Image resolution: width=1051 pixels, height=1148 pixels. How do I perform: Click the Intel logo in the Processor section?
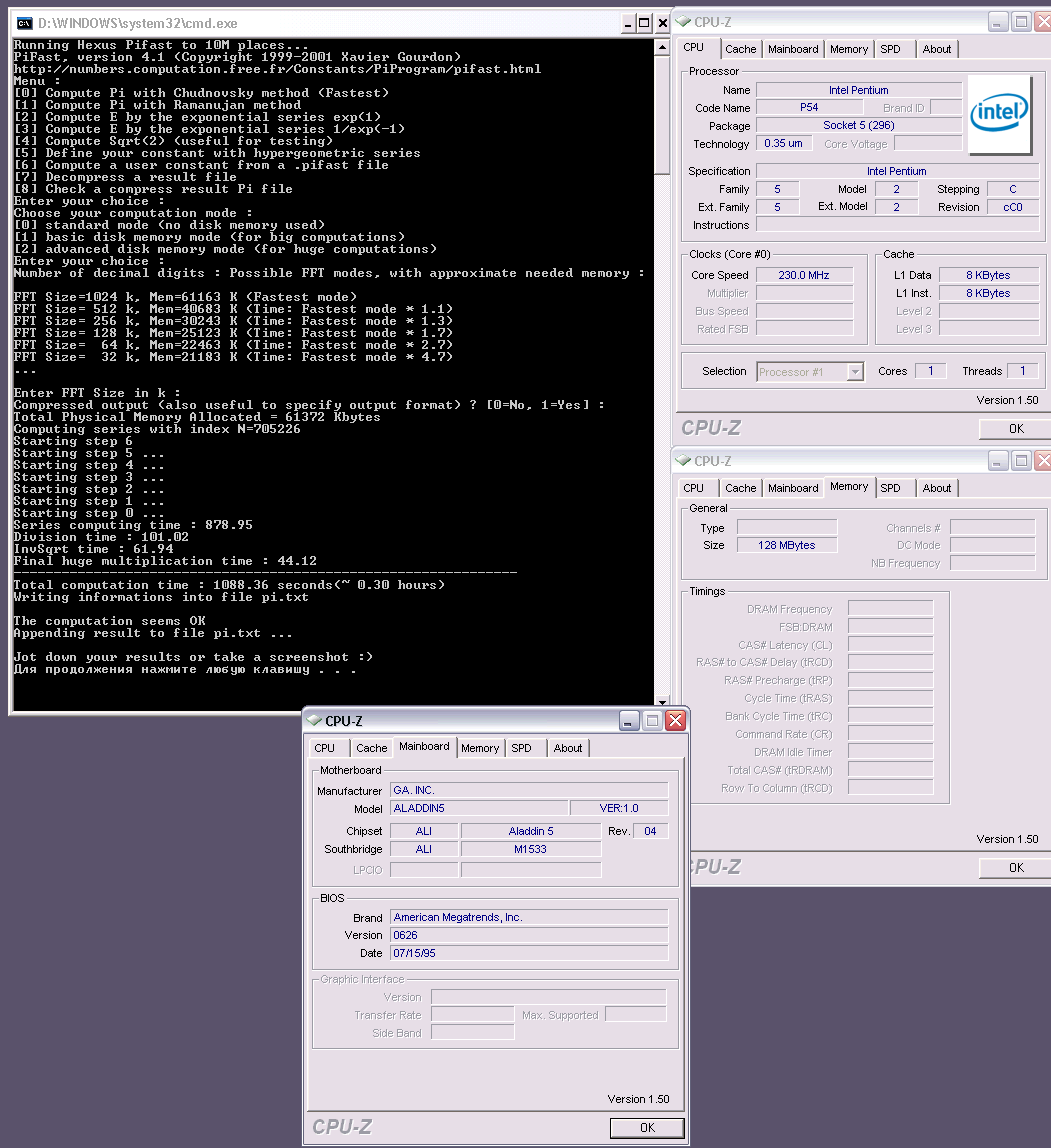[1000, 113]
